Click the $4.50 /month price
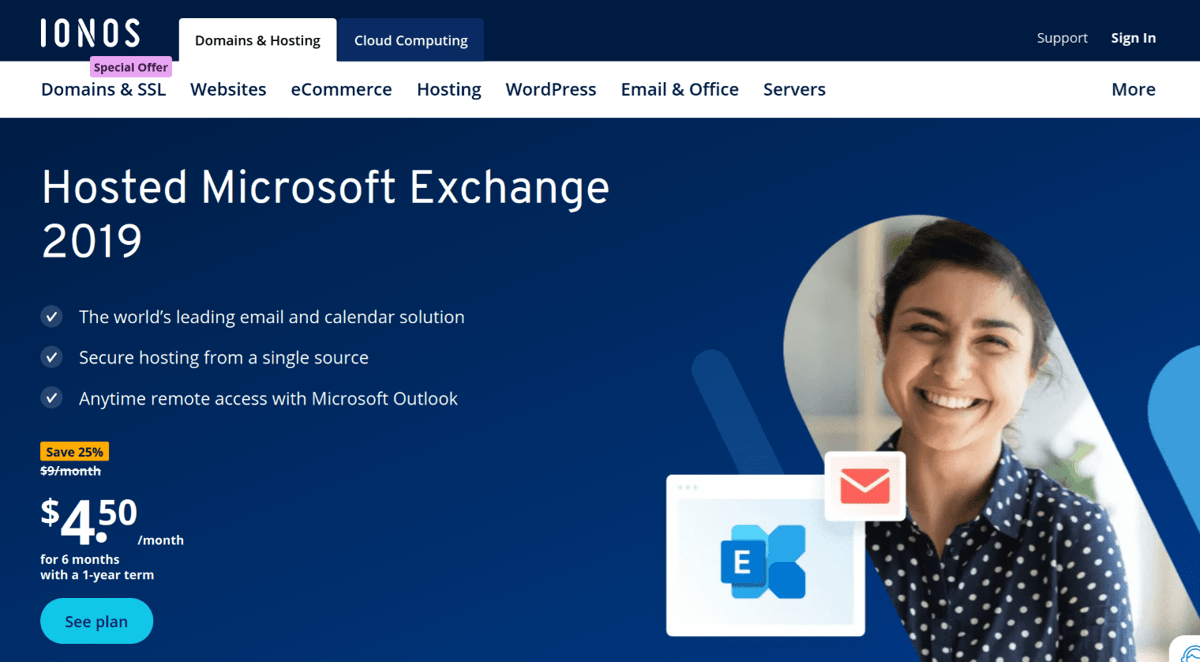 coord(112,521)
